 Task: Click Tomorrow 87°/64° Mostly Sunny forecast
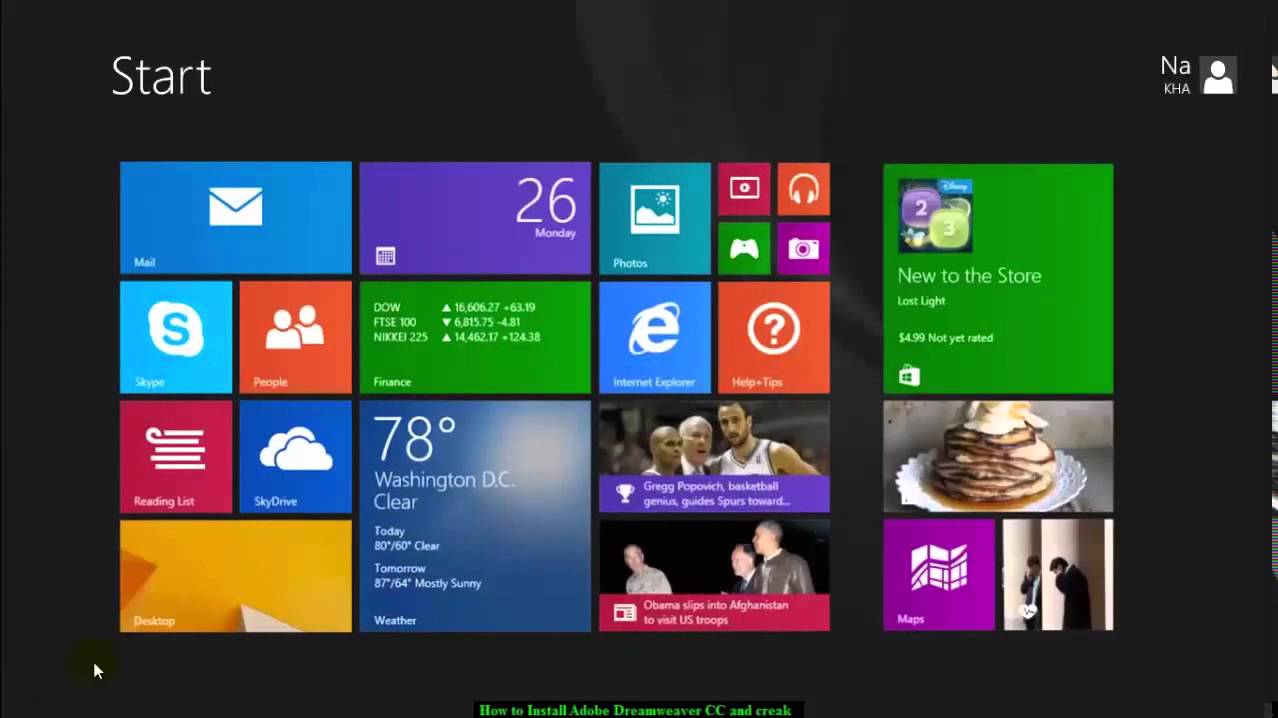(x=428, y=576)
